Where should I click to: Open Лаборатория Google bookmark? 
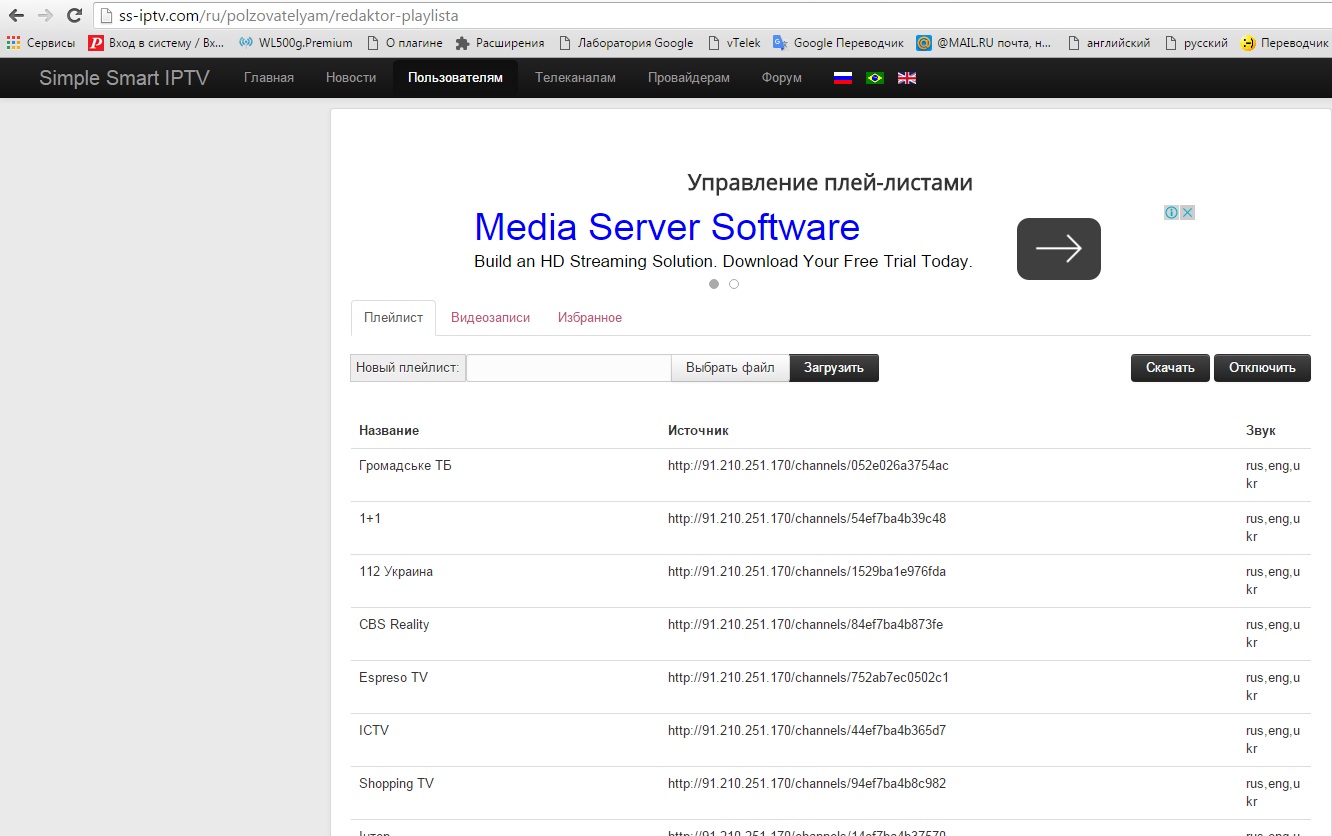tap(626, 43)
